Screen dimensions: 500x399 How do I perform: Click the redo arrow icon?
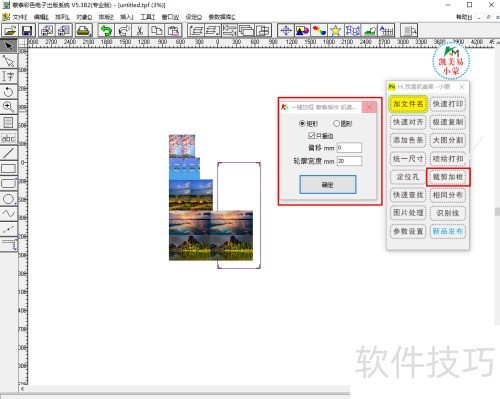123,31
